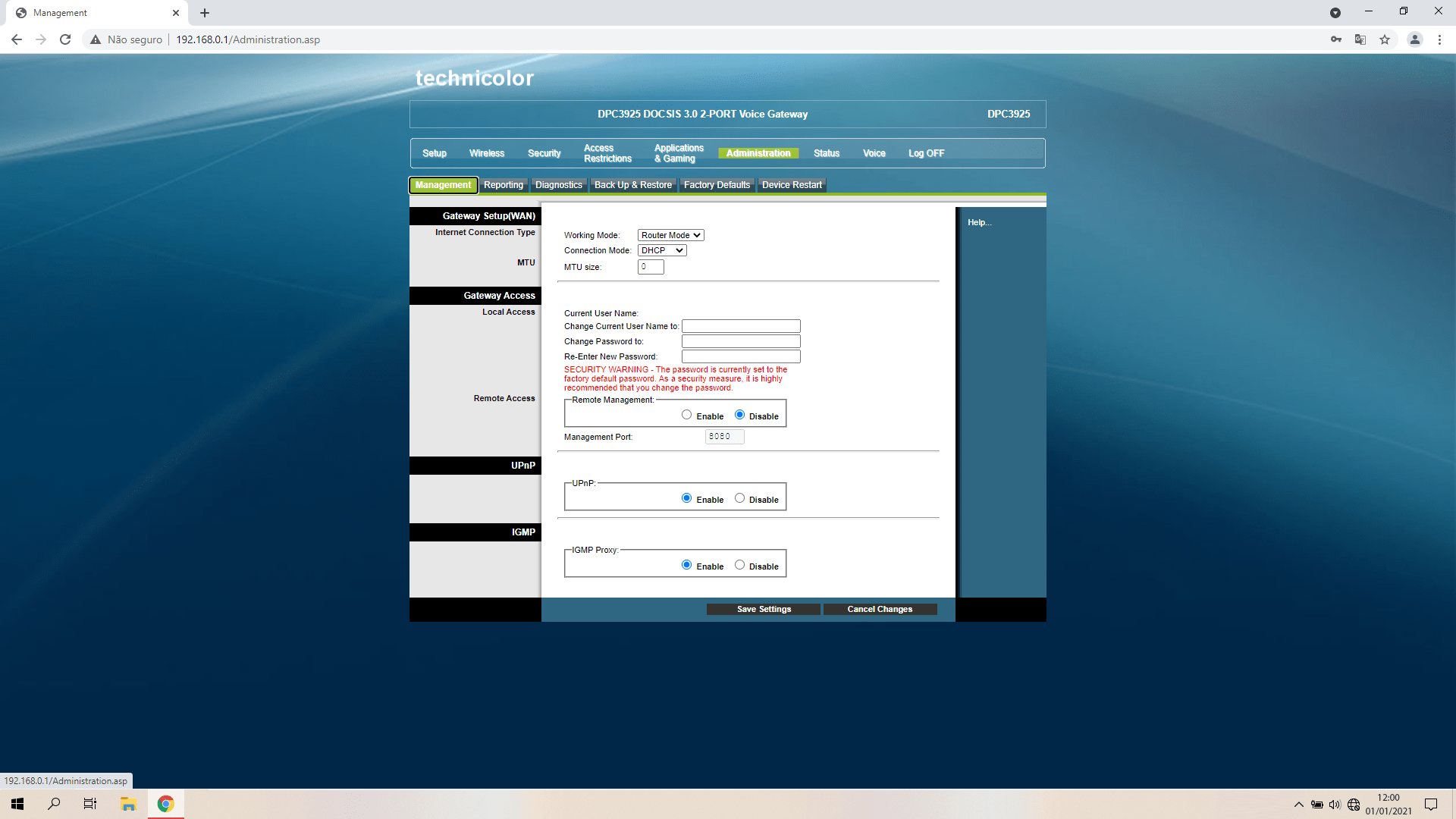
Task: Click the Wireless tab
Action: [x=487, y=153]
